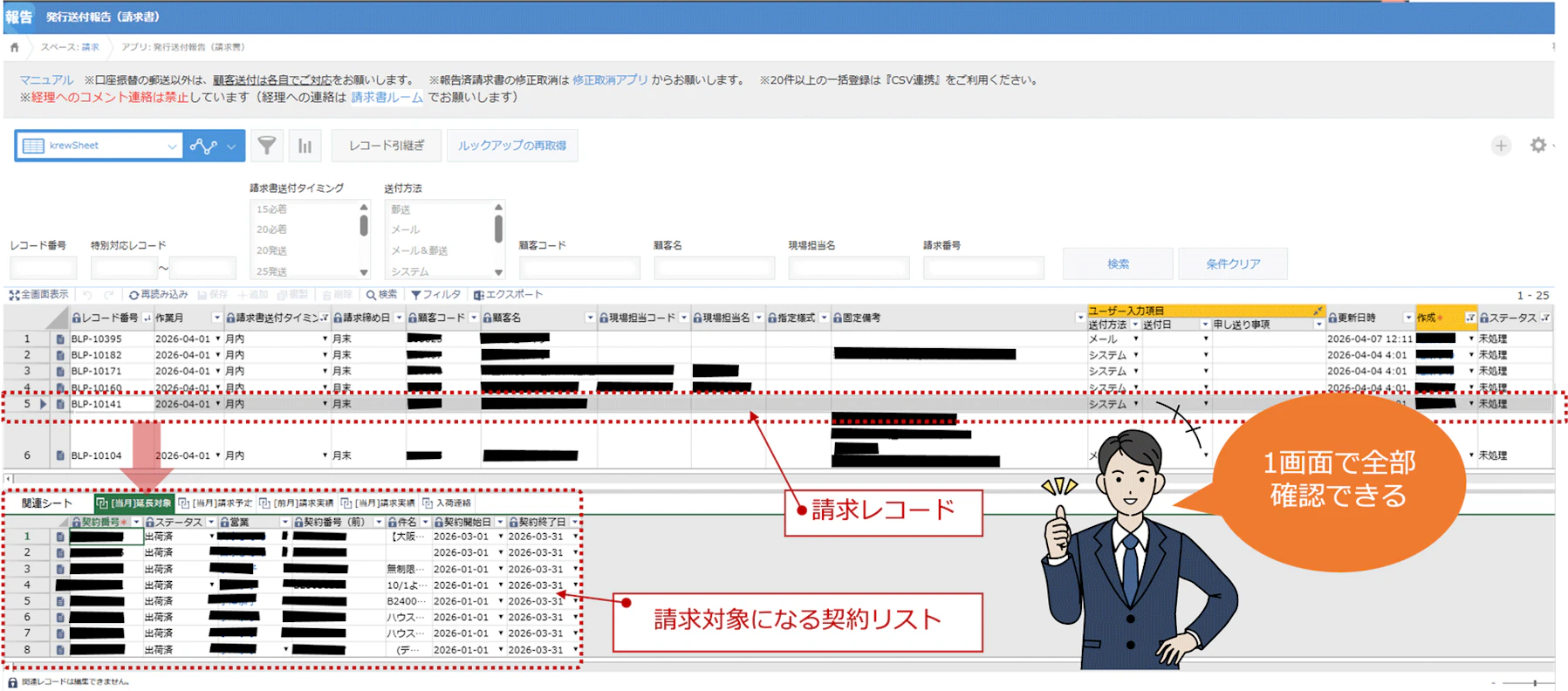Screen dimensions: 1568x691
Task: Open 送付方法 cell dropdown in BLP-10395 row
Action: pyautogui.click(x=1136, y=339)
